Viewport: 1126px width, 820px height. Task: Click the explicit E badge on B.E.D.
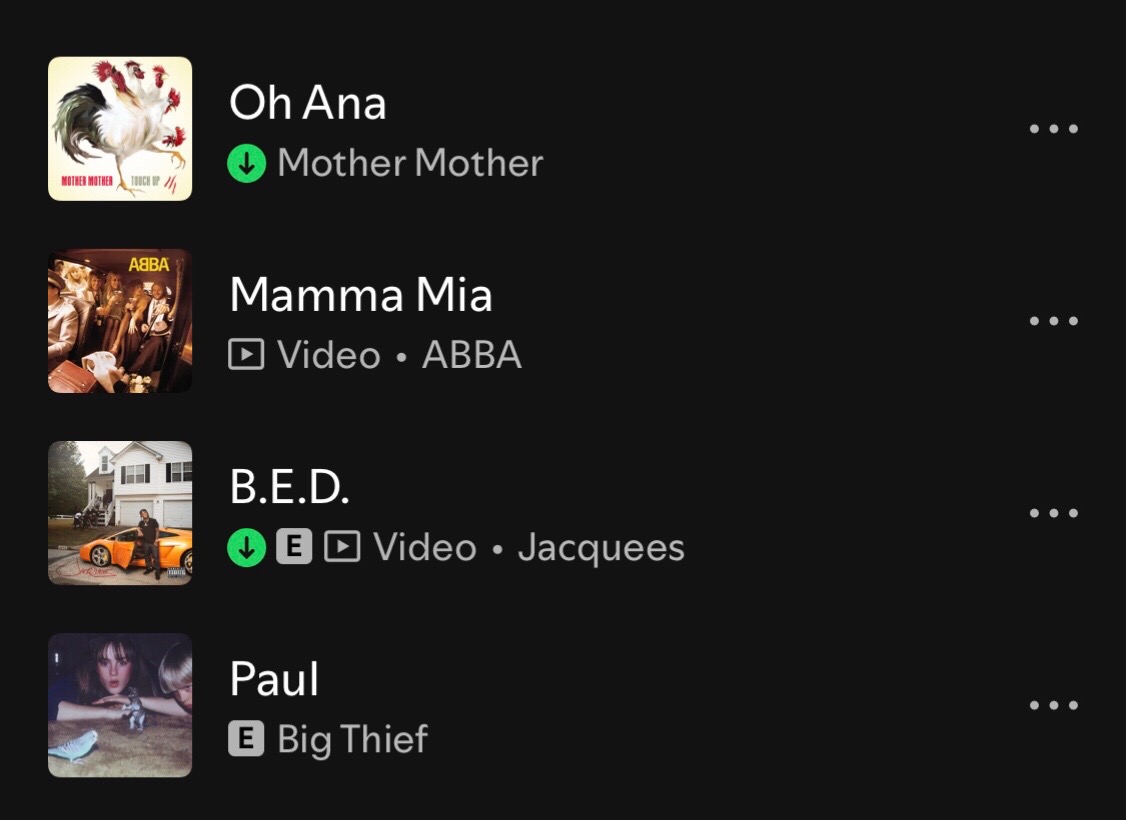[294, 547]
